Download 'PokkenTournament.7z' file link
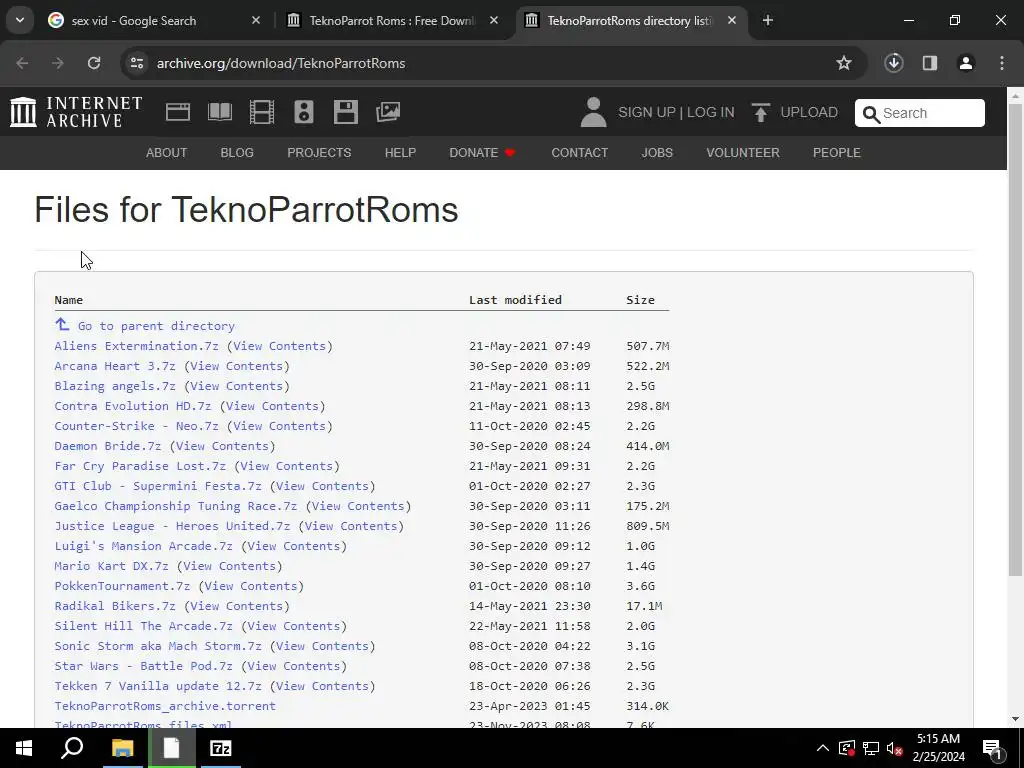Screen dimensions: 1024x768 coord(122,586)
